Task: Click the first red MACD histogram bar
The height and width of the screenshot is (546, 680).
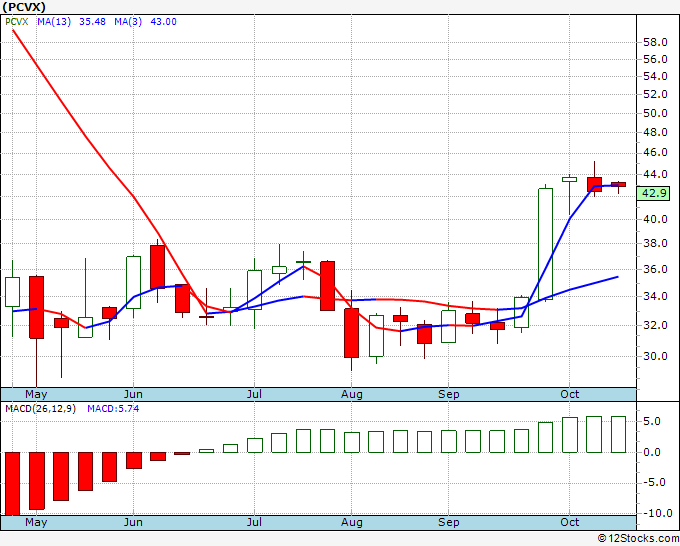Action: (x=12, y=482)
